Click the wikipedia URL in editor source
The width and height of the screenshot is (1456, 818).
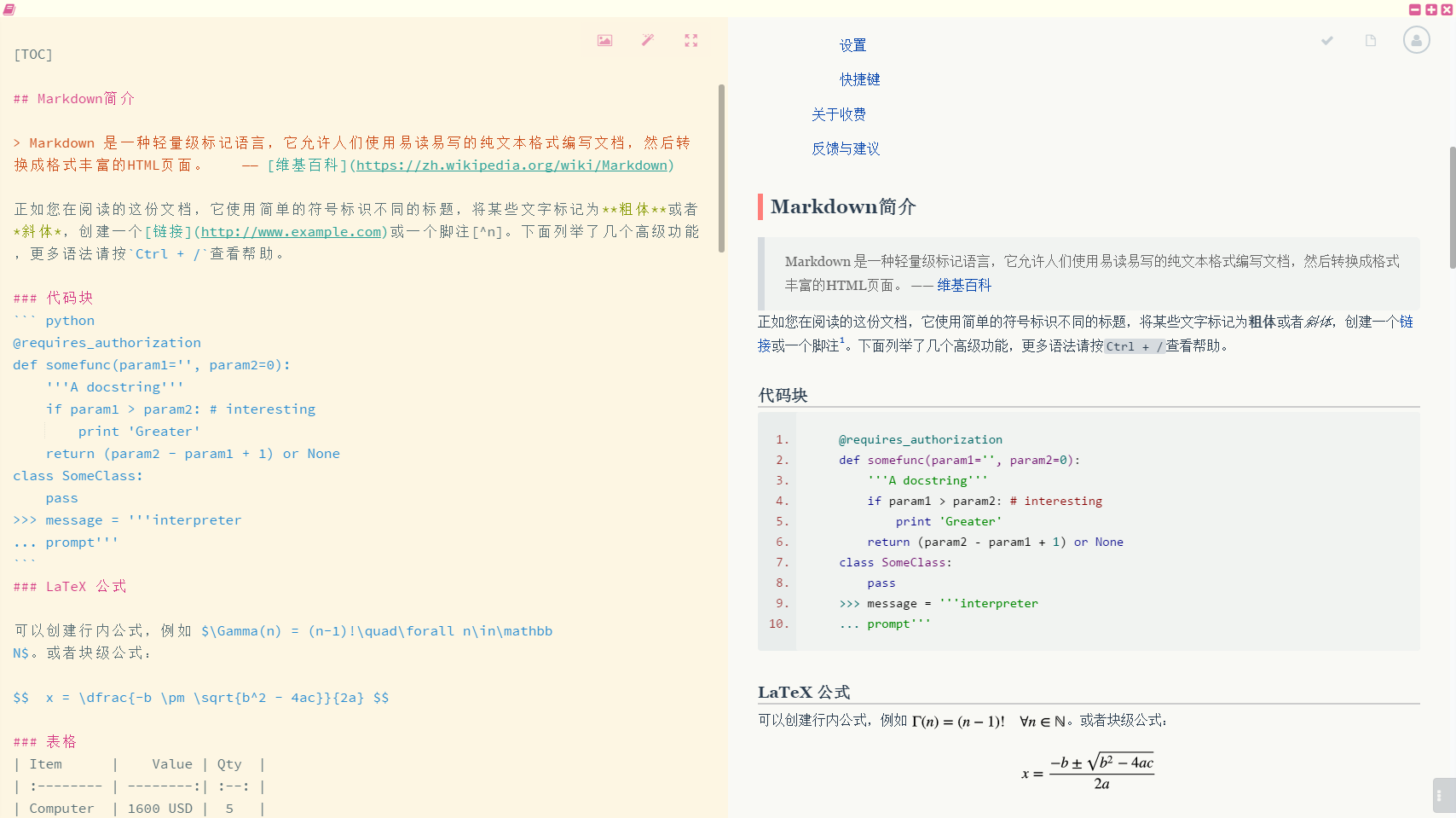click(511, 165)
